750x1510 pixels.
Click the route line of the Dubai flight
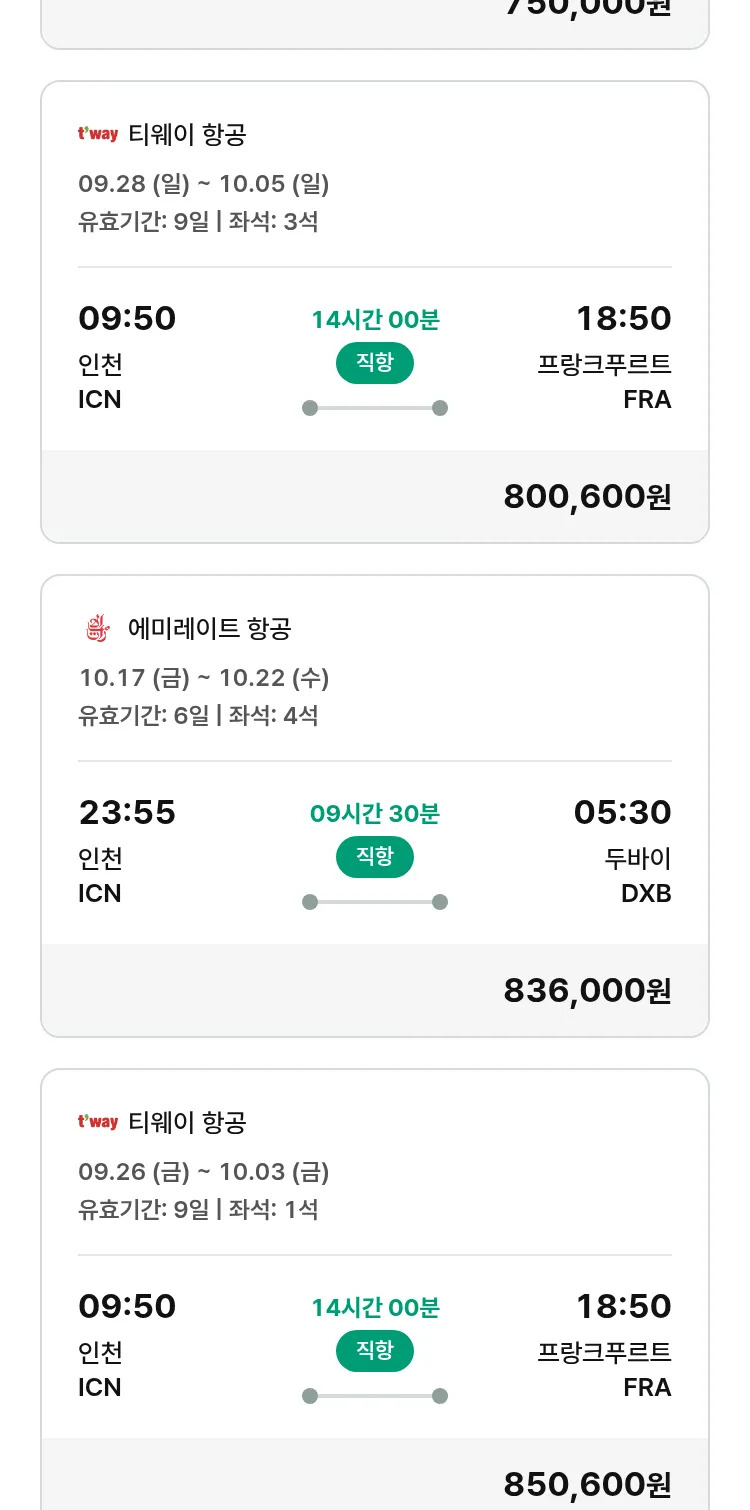[x=375, y=902]
